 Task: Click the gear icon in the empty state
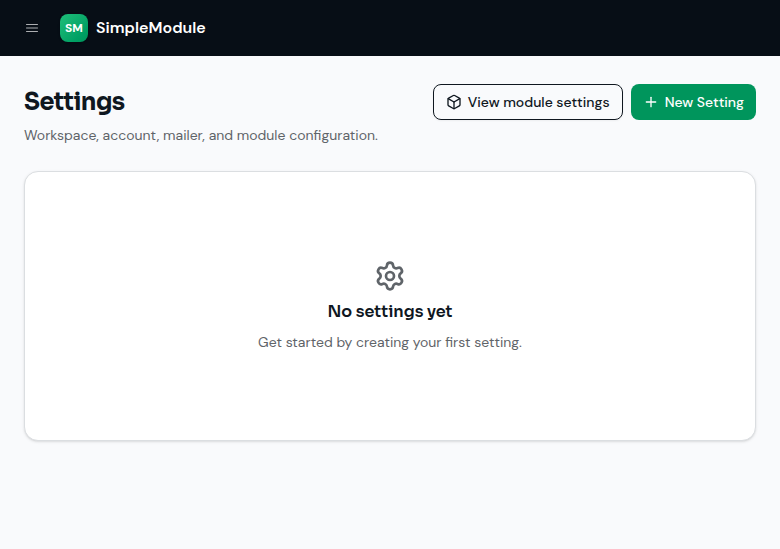(390, 275)
